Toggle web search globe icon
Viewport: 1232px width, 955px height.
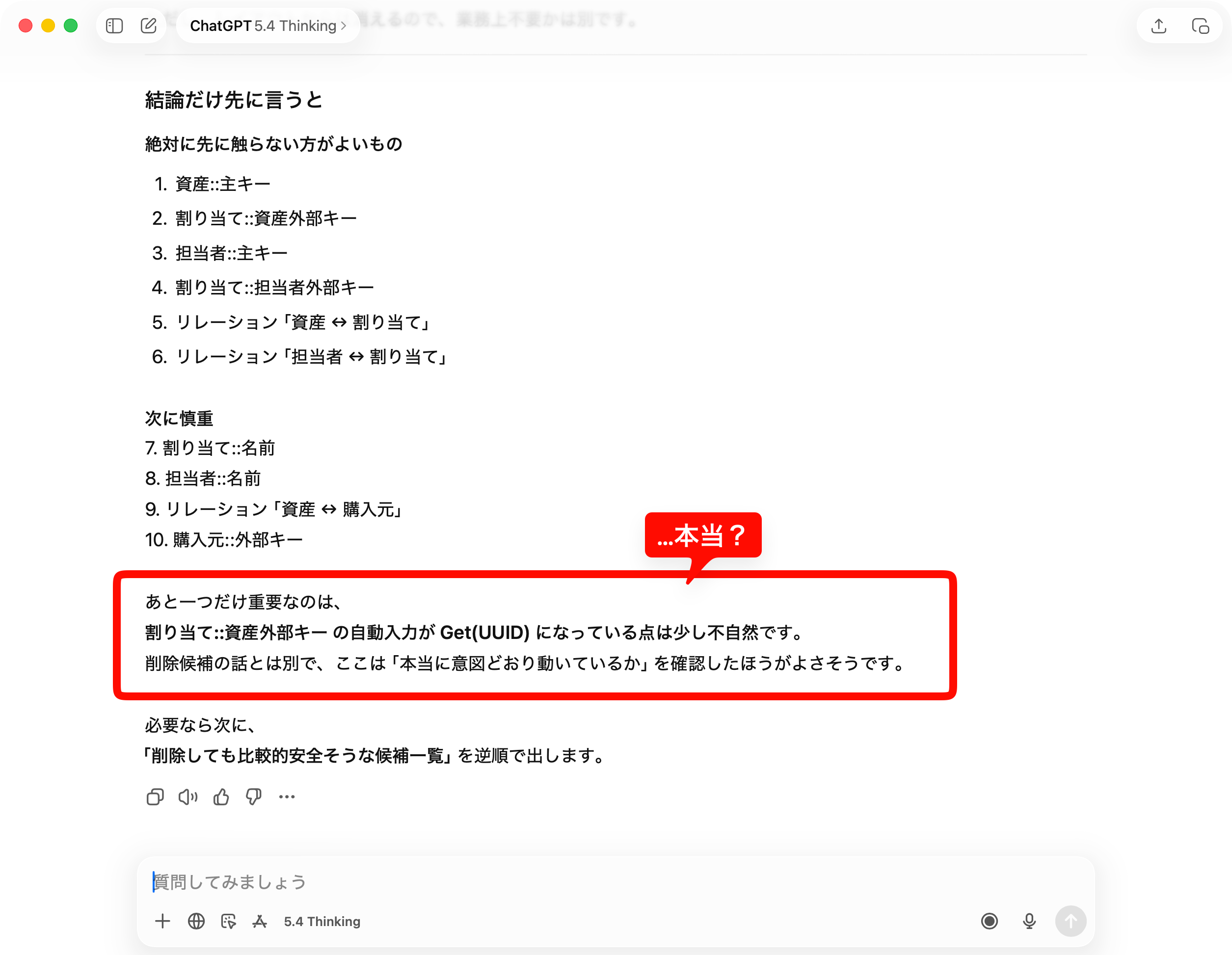click(x=196, y=921)
